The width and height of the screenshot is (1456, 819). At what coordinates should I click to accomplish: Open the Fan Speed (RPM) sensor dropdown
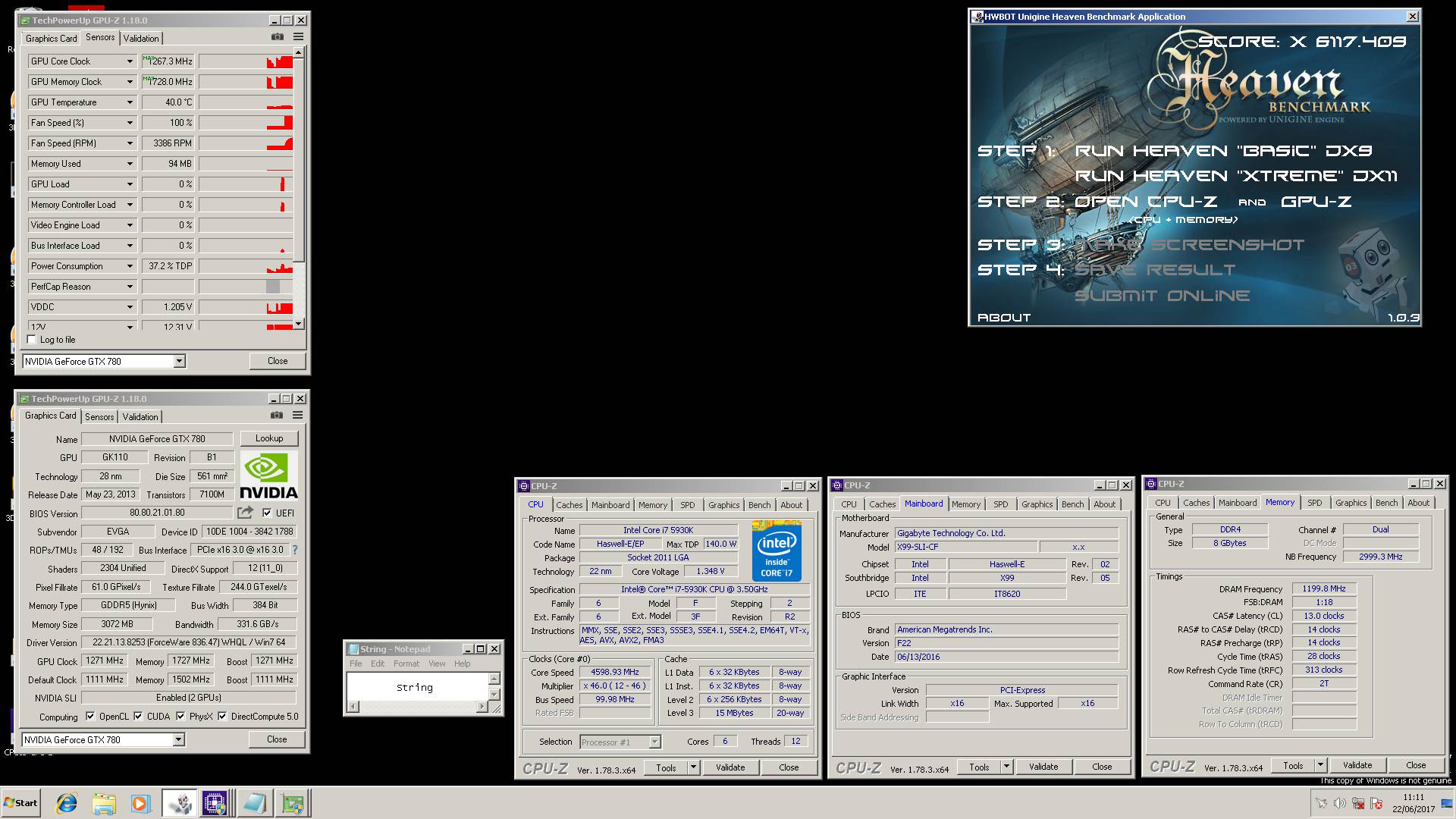pyautogui.click(x=130, y=143)
